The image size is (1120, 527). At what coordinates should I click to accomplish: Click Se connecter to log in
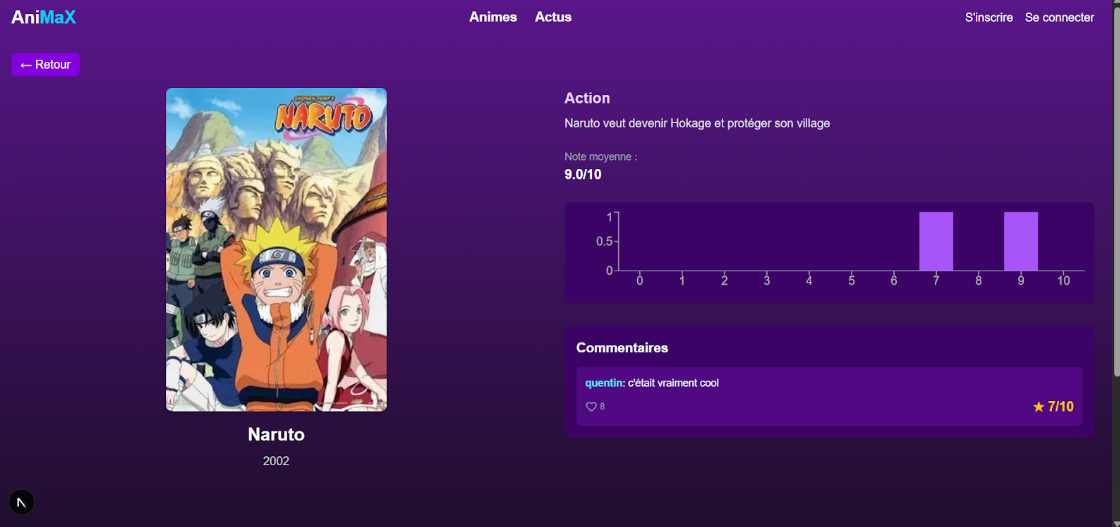1059,18
